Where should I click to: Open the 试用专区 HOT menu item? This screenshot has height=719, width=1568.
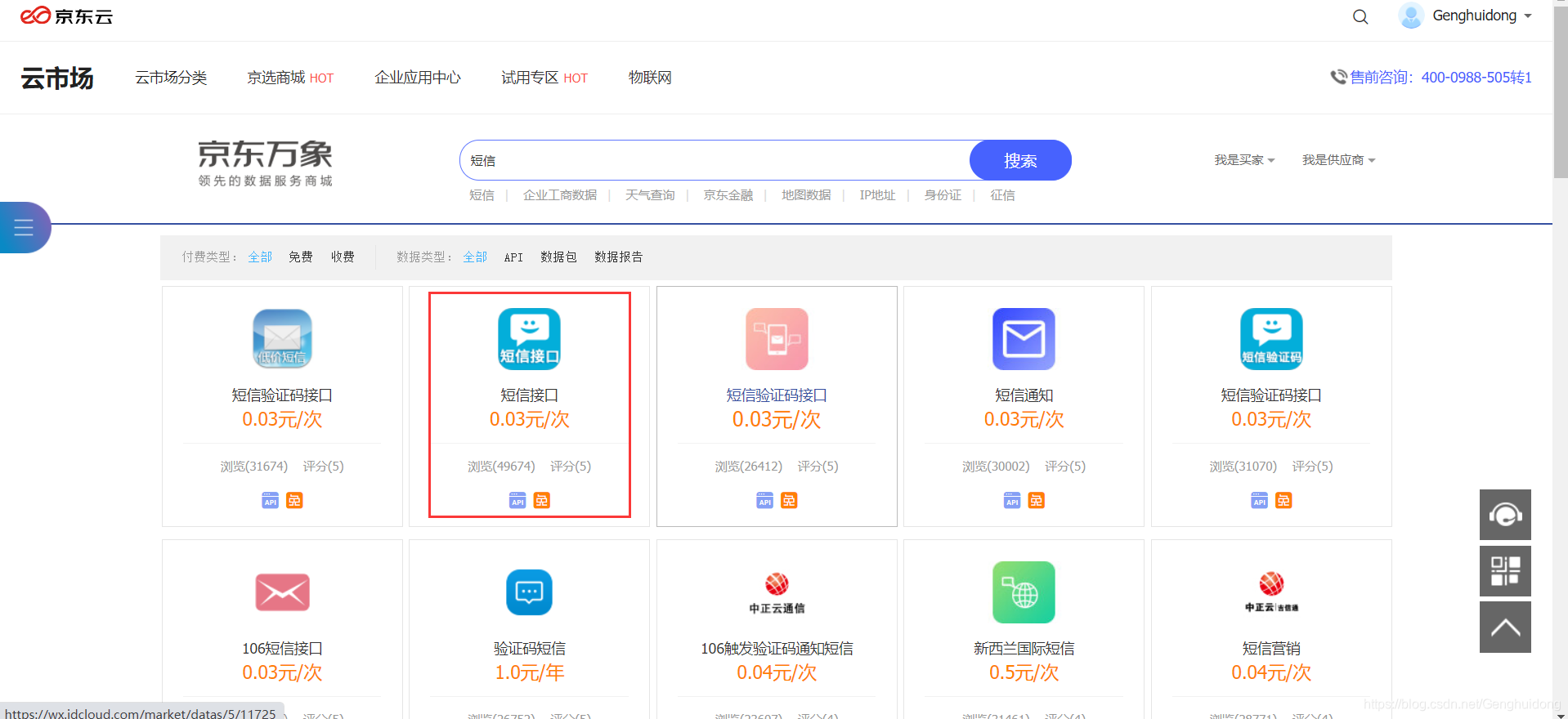tap(544, 78)
